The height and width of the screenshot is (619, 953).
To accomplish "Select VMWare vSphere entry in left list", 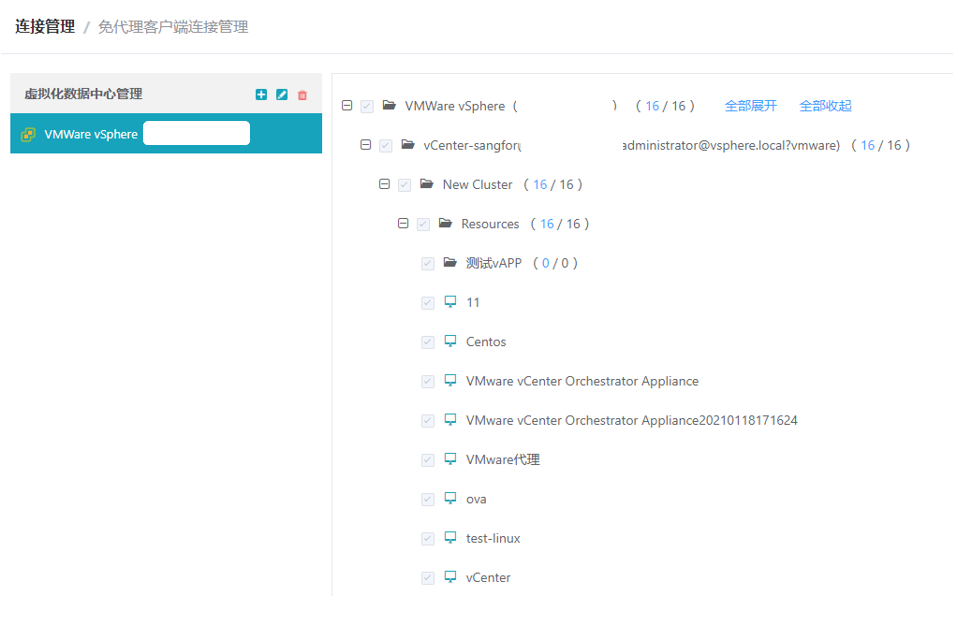I will tap(91, 134).
